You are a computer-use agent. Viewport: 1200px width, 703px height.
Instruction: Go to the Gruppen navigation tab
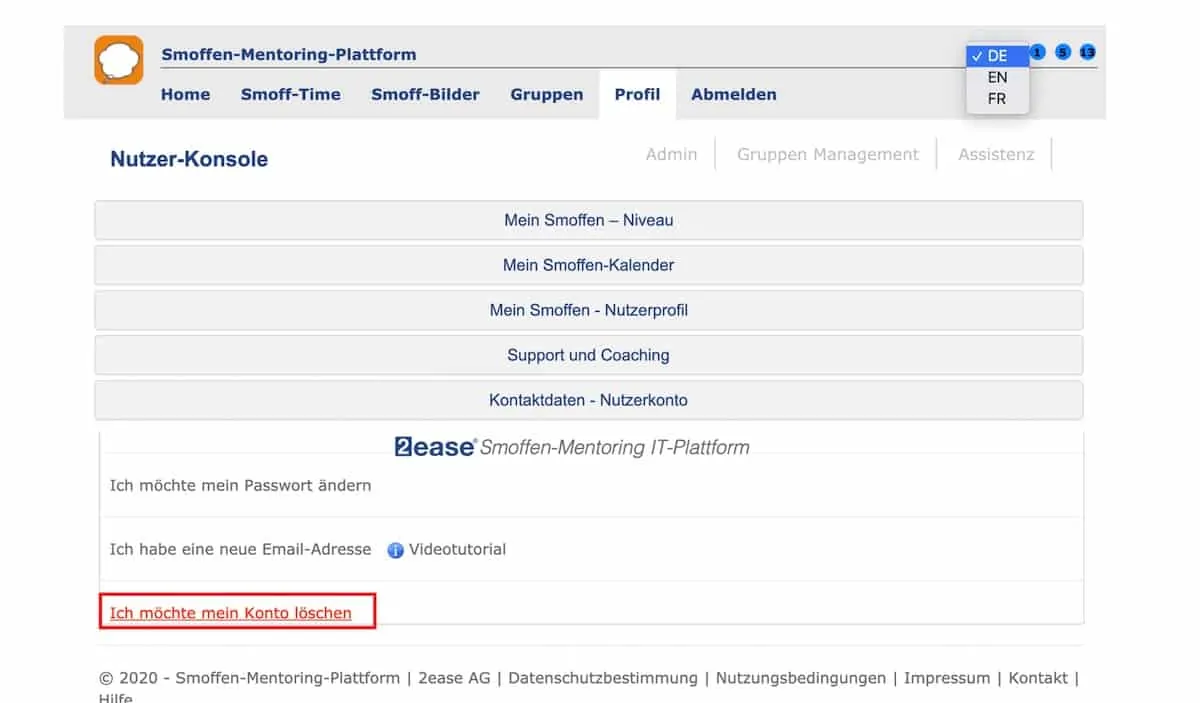tap(546, 94)
